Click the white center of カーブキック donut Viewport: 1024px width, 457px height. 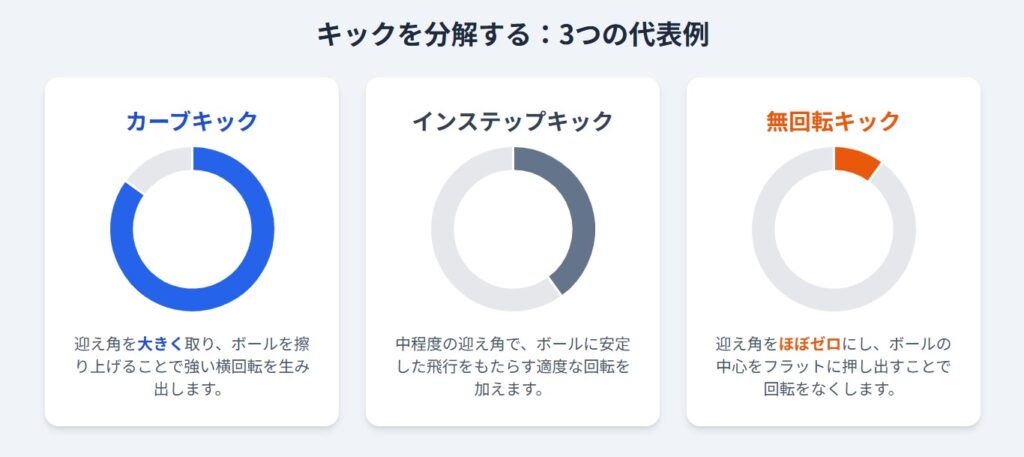point(192,228)
